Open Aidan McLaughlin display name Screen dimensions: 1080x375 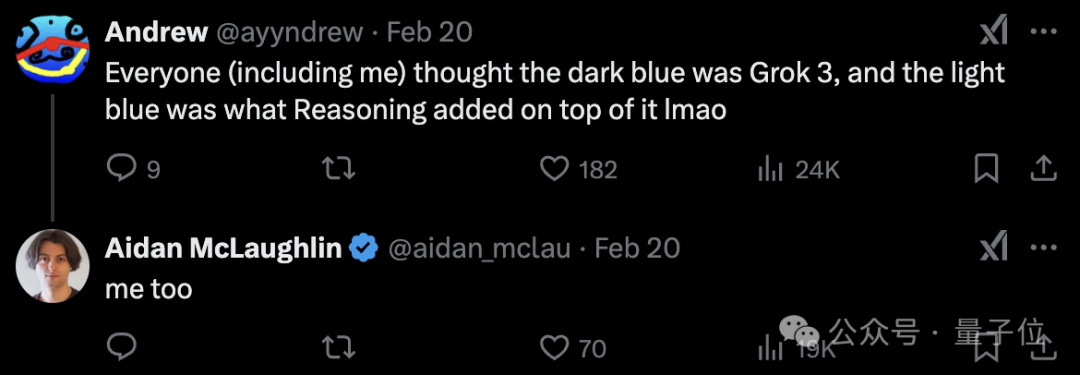[x=223, y=248]
